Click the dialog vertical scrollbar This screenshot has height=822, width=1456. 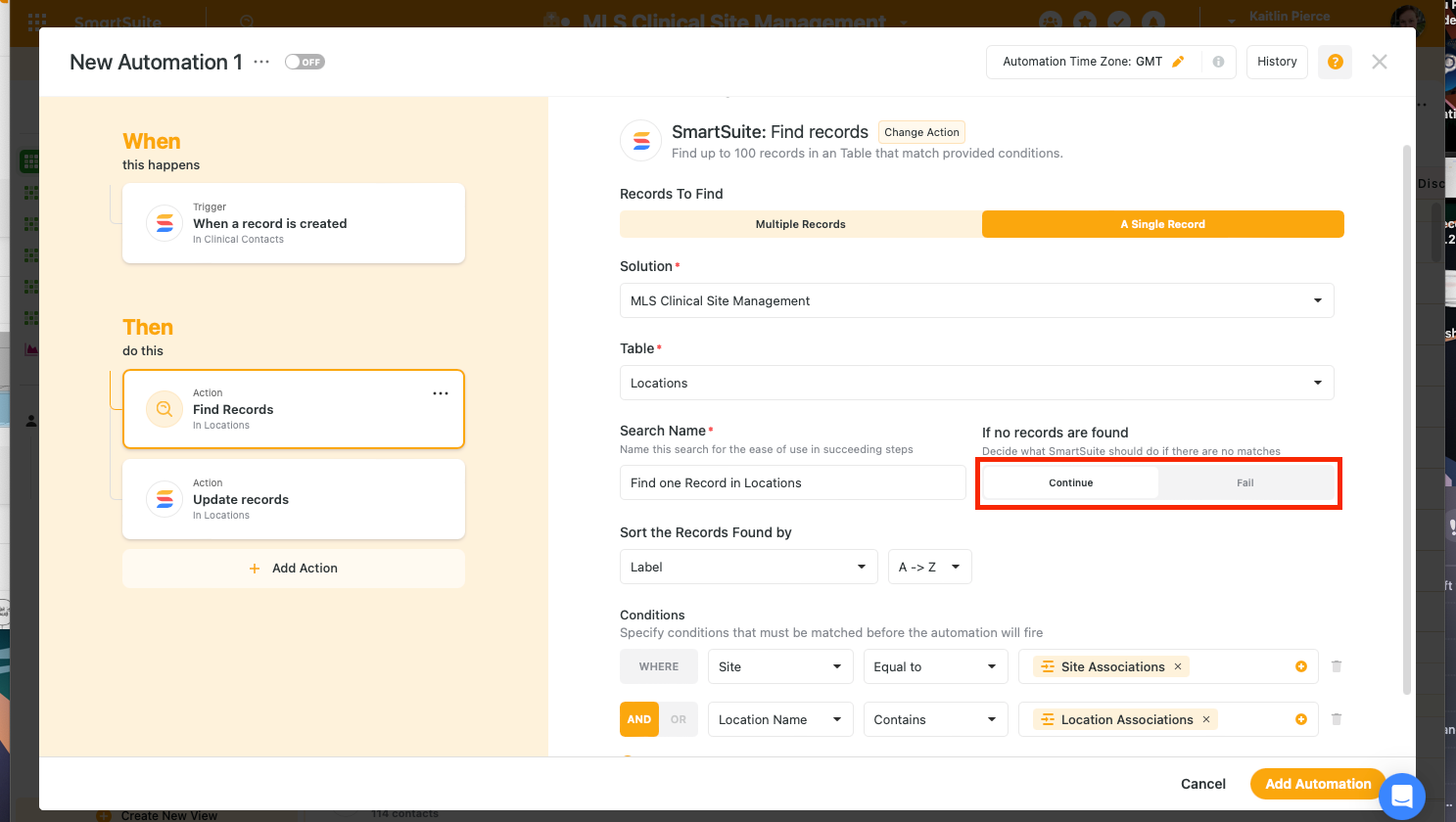pos(1407,421)
